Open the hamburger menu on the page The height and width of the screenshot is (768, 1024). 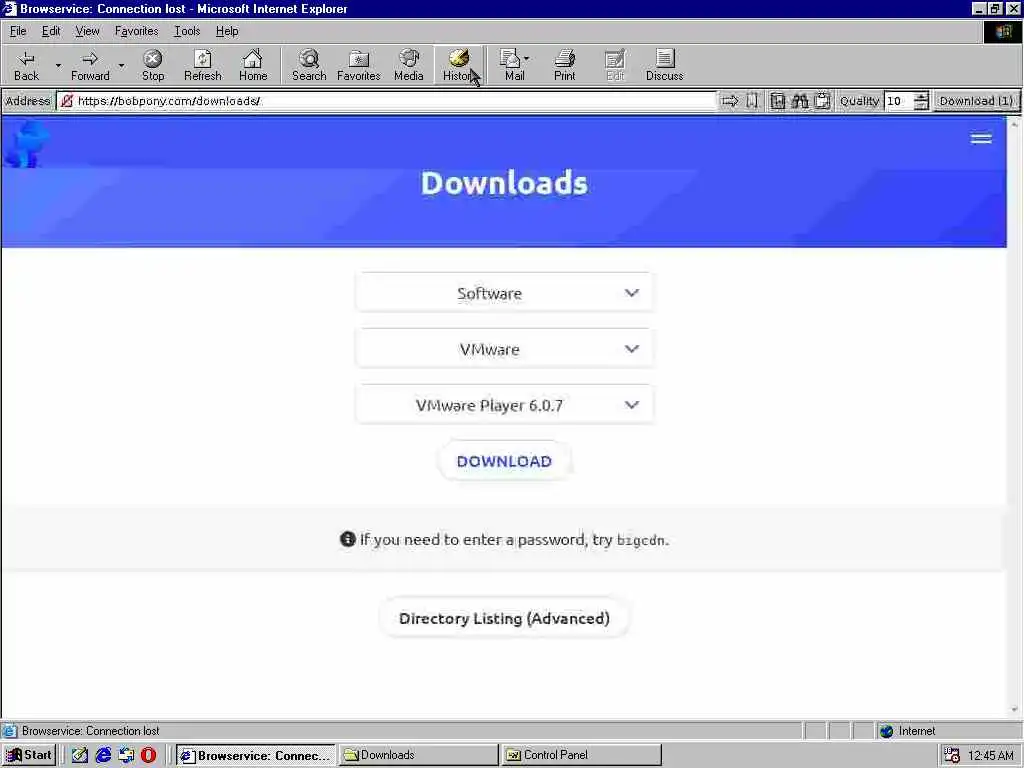coord(981,138)
